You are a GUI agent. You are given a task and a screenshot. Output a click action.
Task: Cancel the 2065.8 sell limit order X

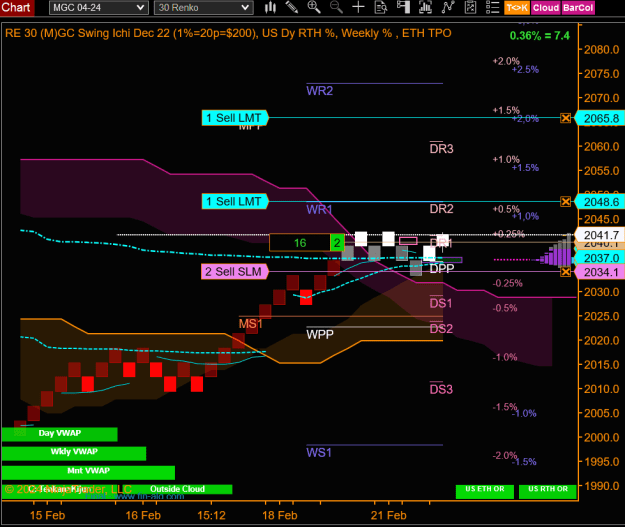[x=565, y=118]
